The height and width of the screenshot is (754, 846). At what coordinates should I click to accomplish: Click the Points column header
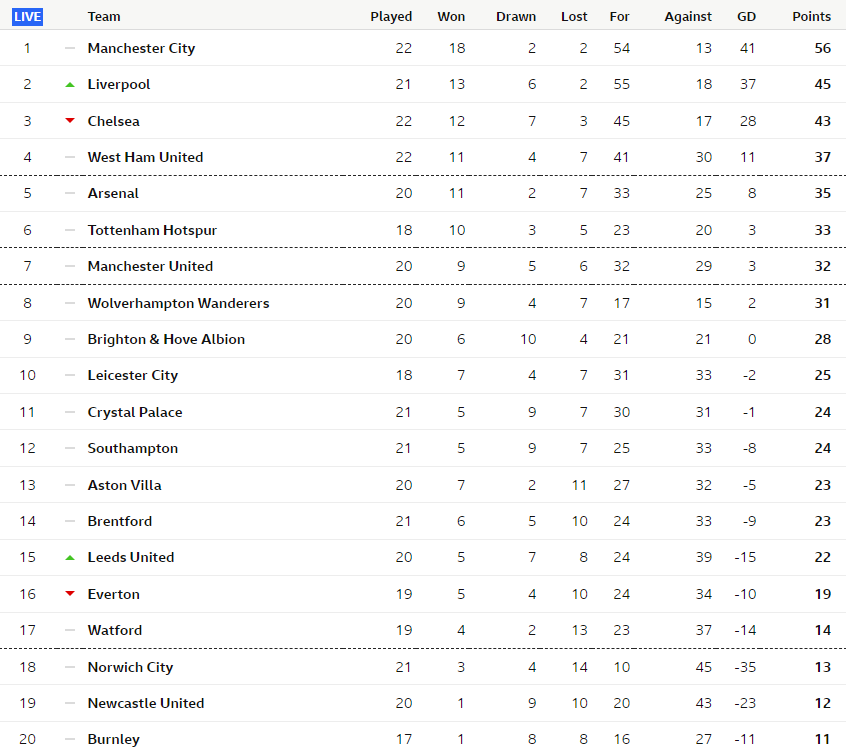click(811, 17)
